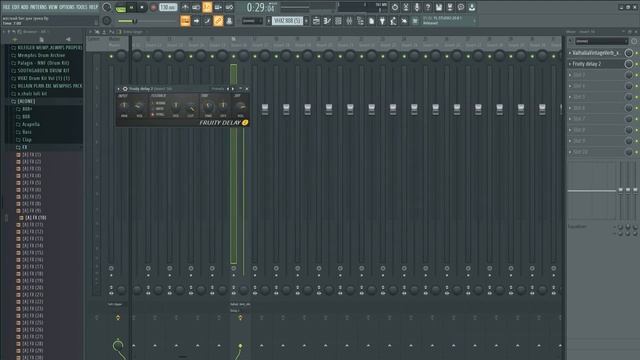Click the tempo field showing 130

tap(168, 7)
